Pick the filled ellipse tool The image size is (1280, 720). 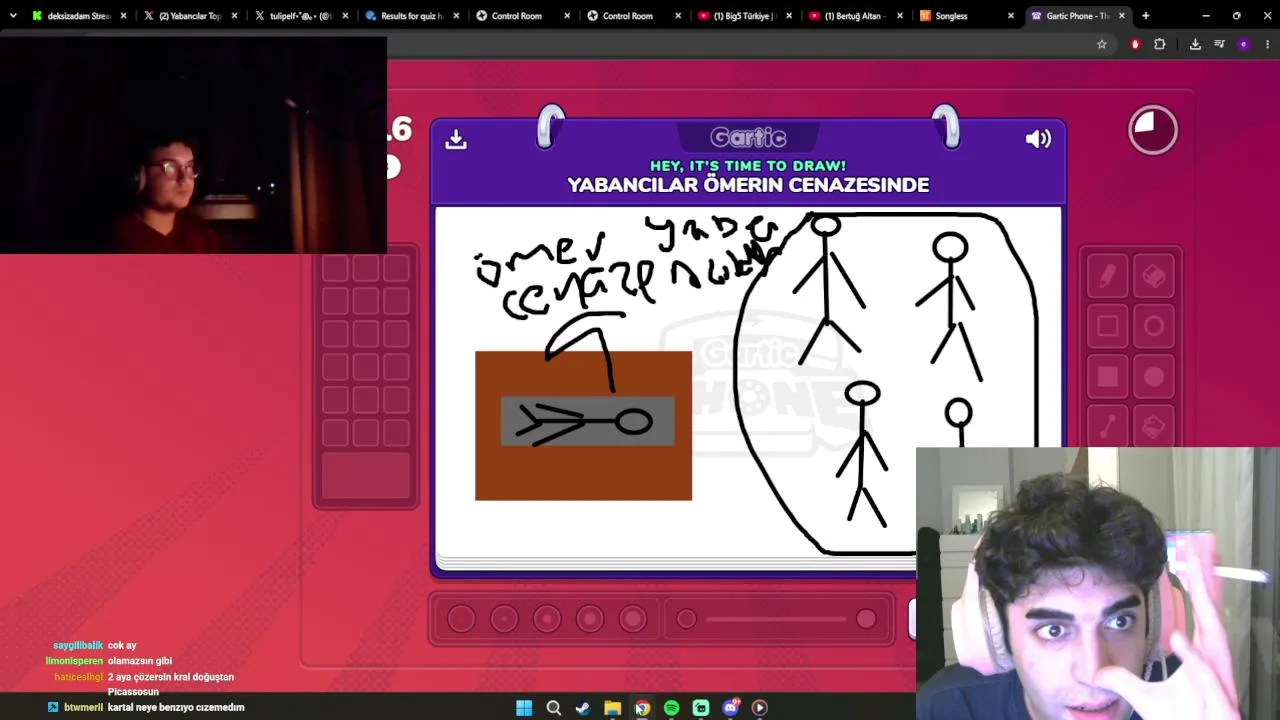1154,377
